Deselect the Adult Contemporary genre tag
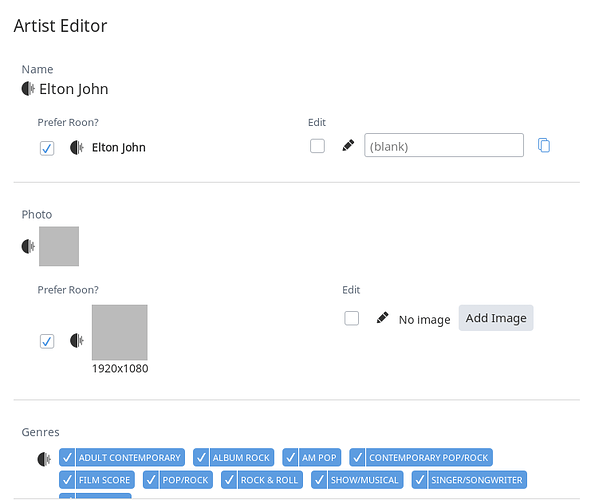The image size is (594, 500). 122,458
